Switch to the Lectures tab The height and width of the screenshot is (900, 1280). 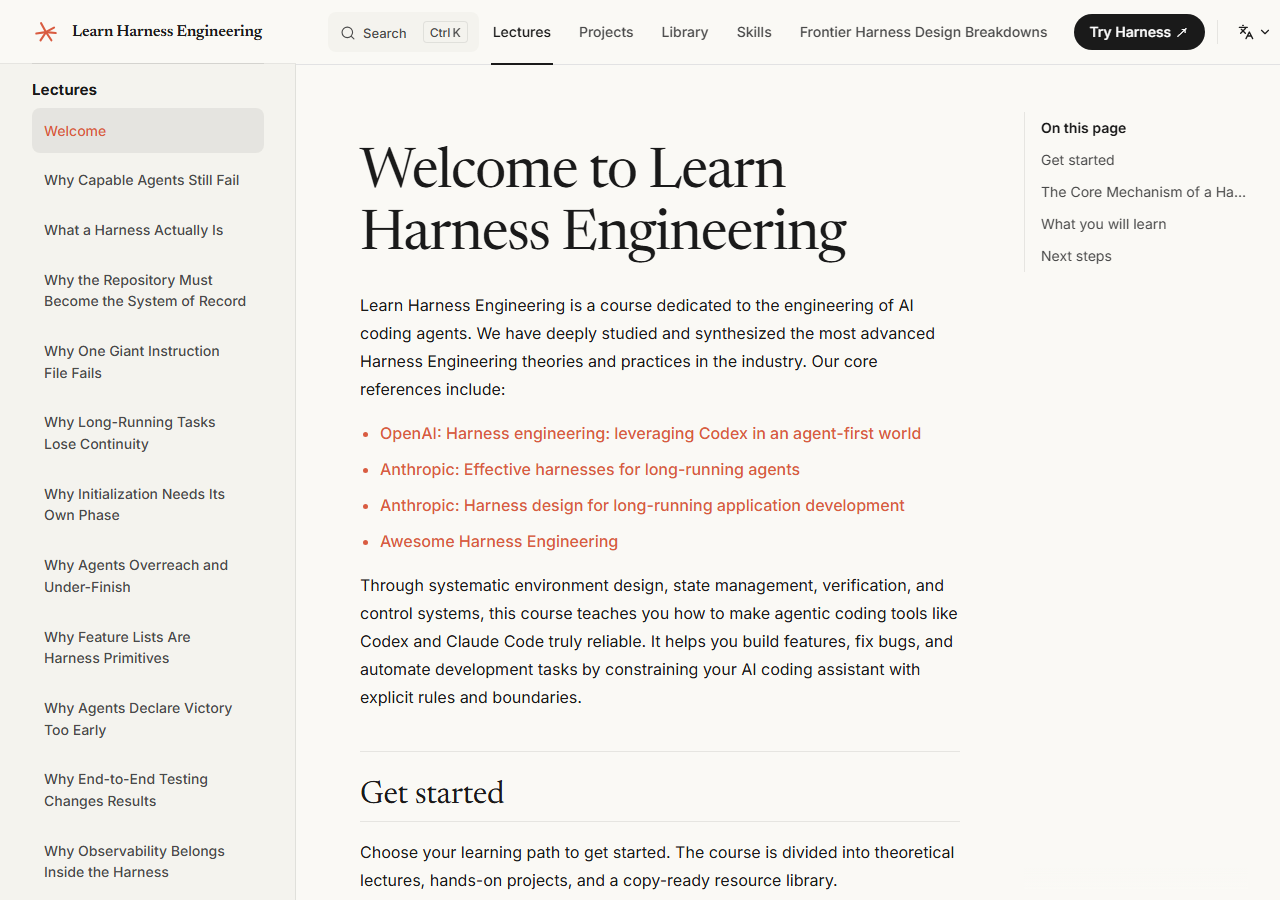tap(522, 32)
